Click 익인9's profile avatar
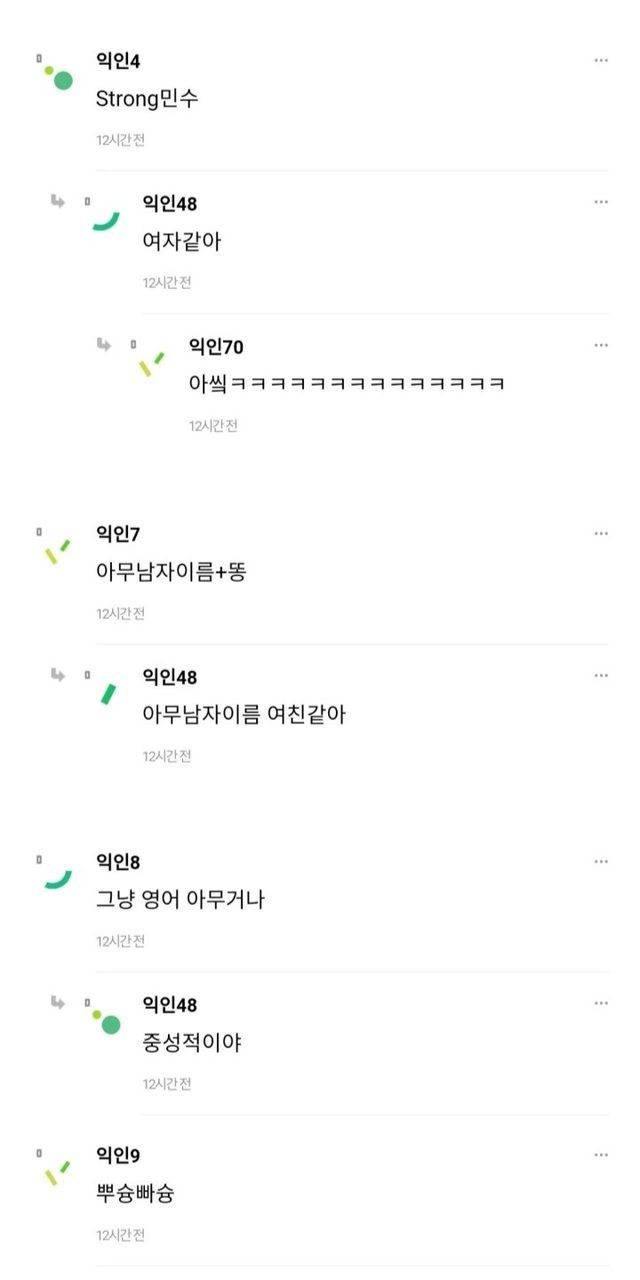640x1280 pixels. pyautogui.click(x=57, y=1172)
